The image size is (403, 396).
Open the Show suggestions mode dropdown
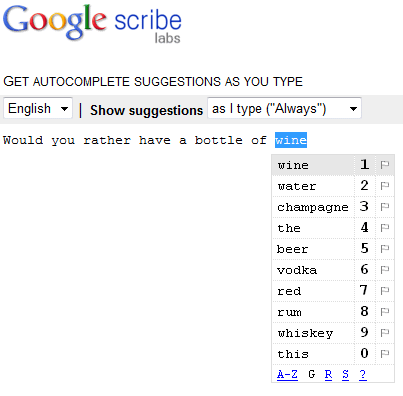[x=284, y=108]
